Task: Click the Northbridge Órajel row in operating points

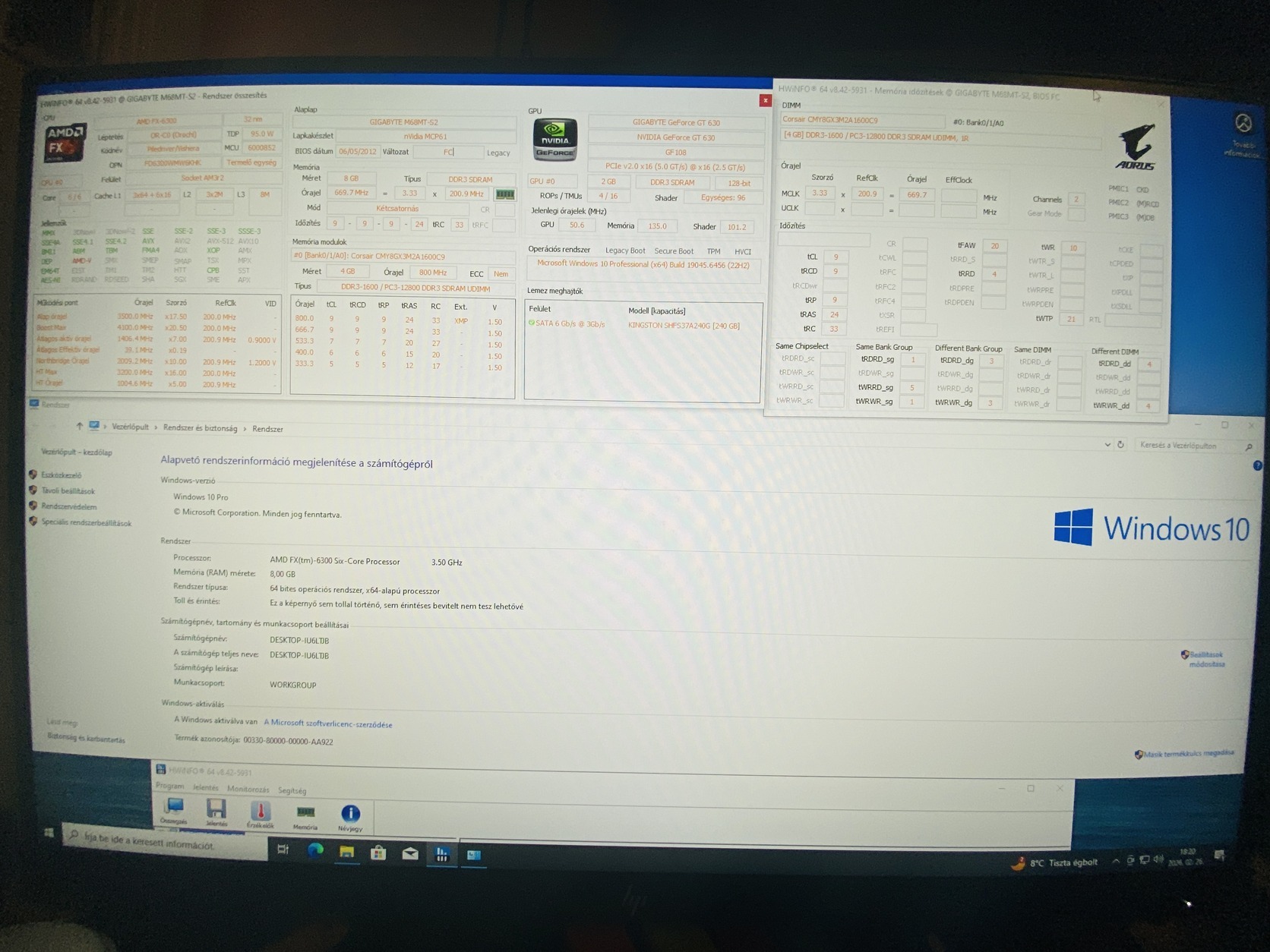Action: click(156, 362)
